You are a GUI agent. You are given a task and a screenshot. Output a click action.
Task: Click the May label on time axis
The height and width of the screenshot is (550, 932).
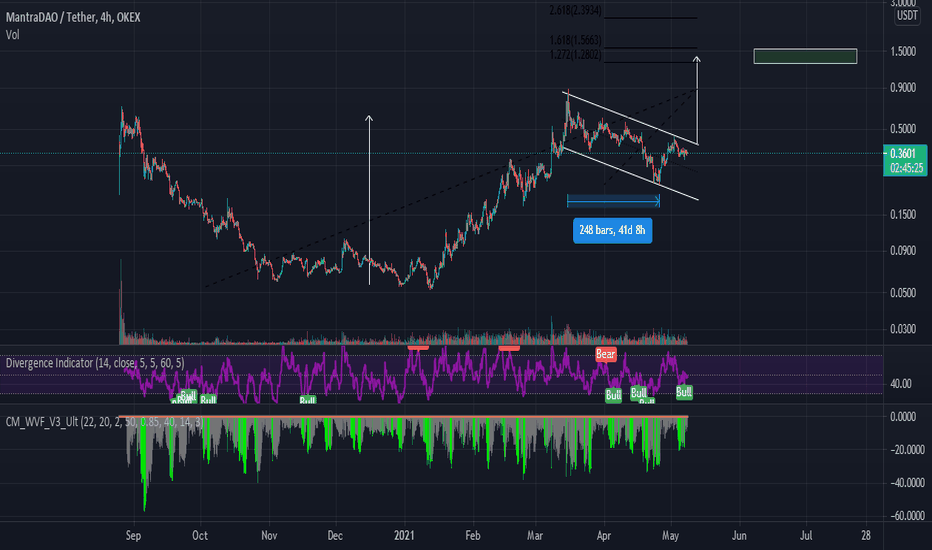pyautogui.click(x=670, y=536)
